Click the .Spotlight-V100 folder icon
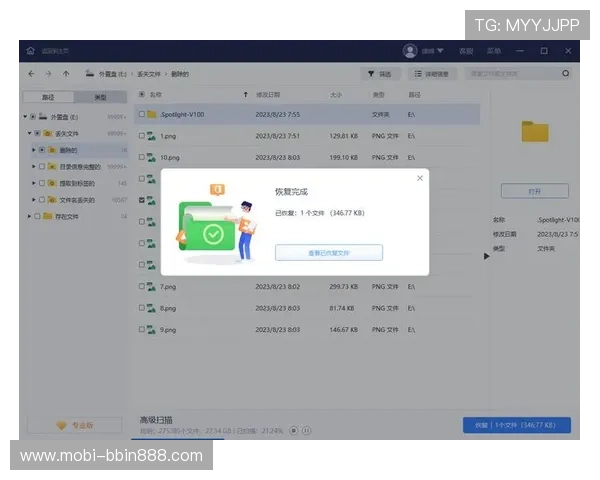This screenshot has width=600, height=480. (152, 114)
